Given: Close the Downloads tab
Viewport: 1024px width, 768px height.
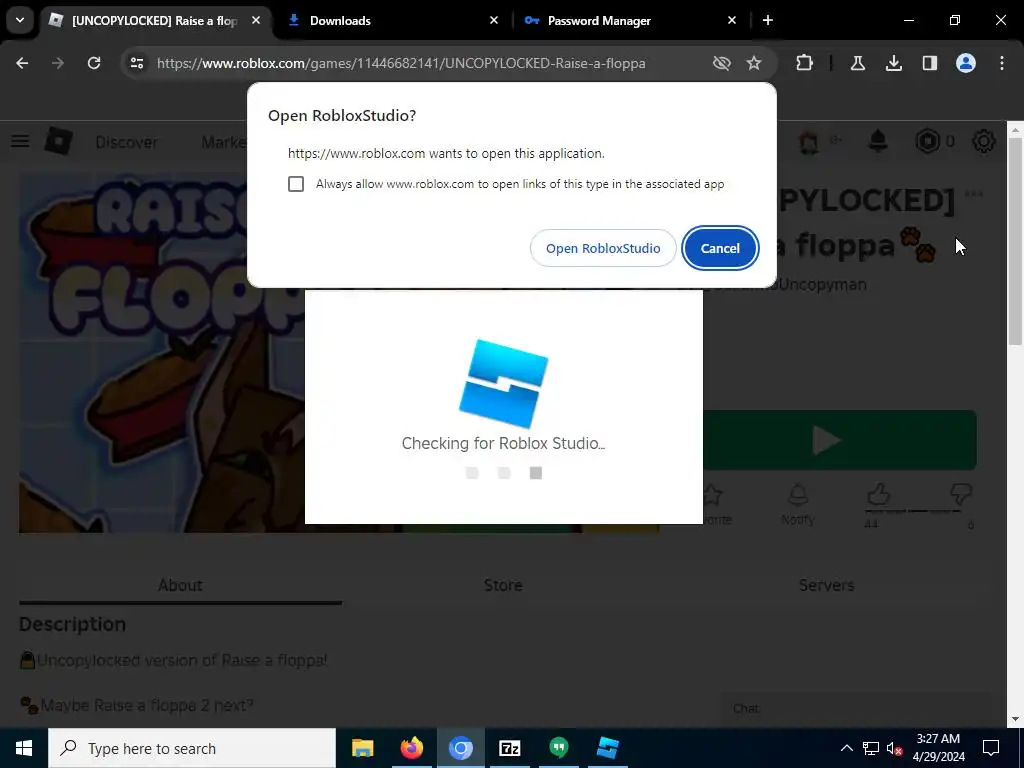Looking at the screenshot, I should pos(494,20).
